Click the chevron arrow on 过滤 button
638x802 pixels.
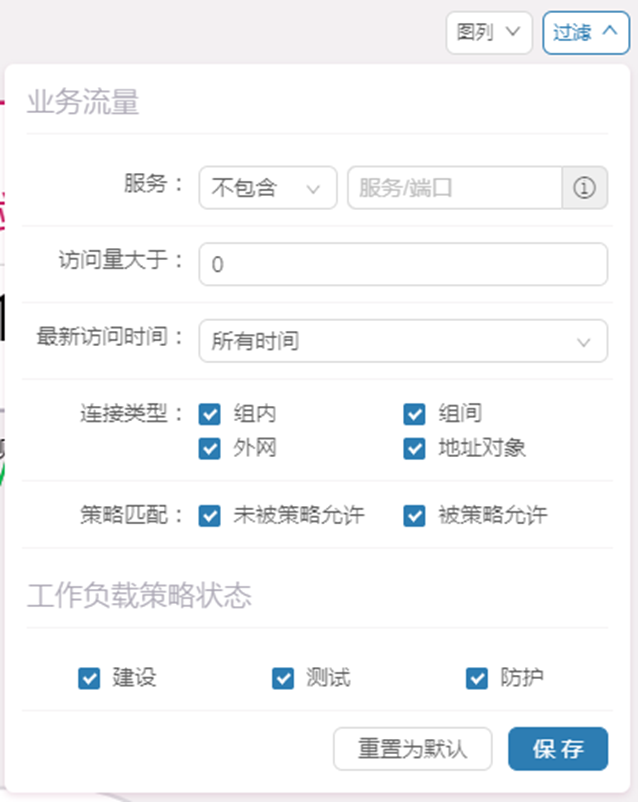coord(609,32)
